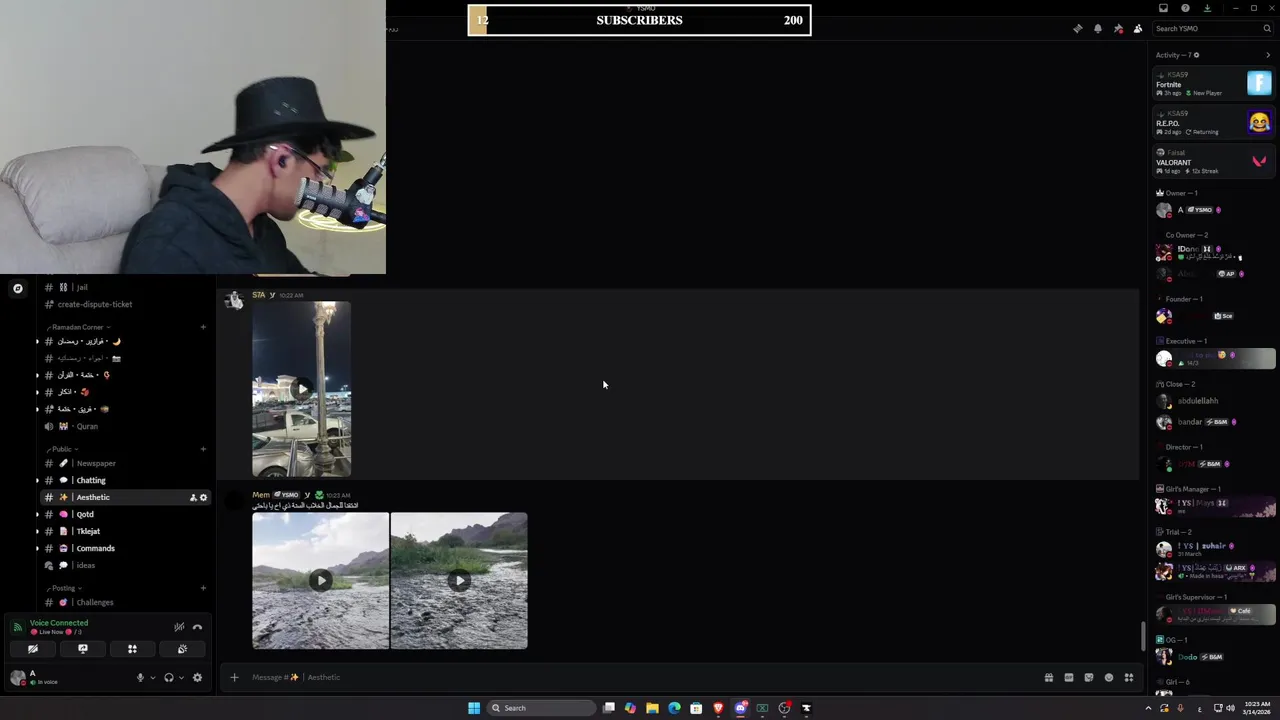
Task: Expand the Activity panel arrow
Action: click(x=1268, y=55)
